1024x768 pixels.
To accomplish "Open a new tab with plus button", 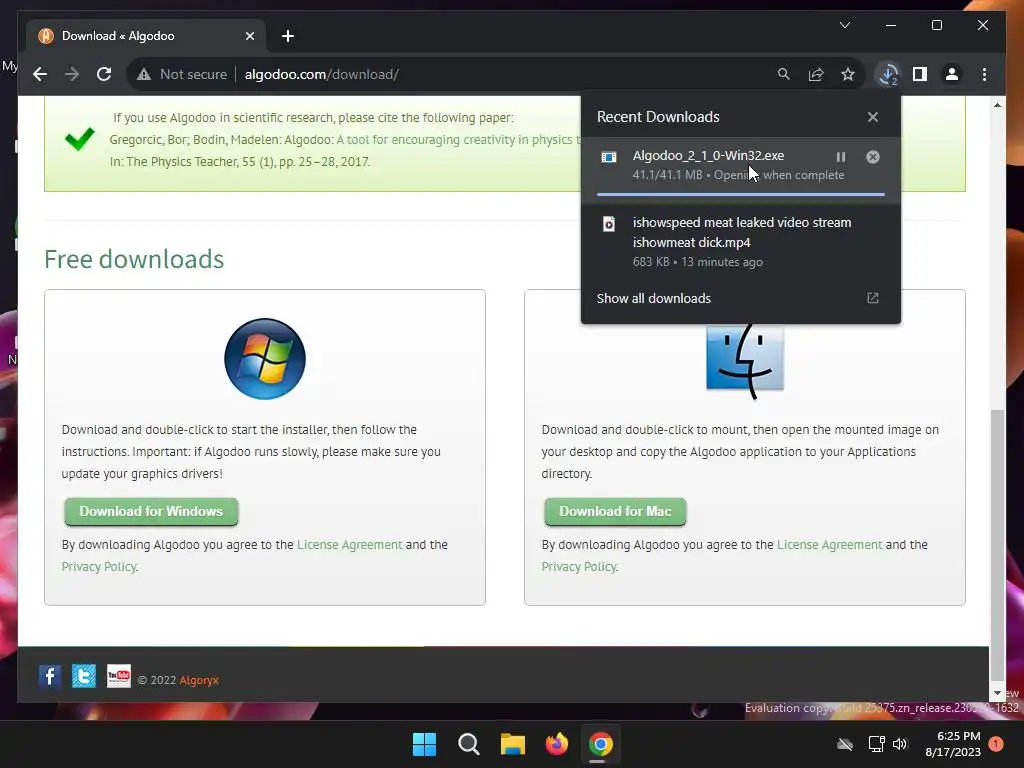I will (x=288, y=36).
